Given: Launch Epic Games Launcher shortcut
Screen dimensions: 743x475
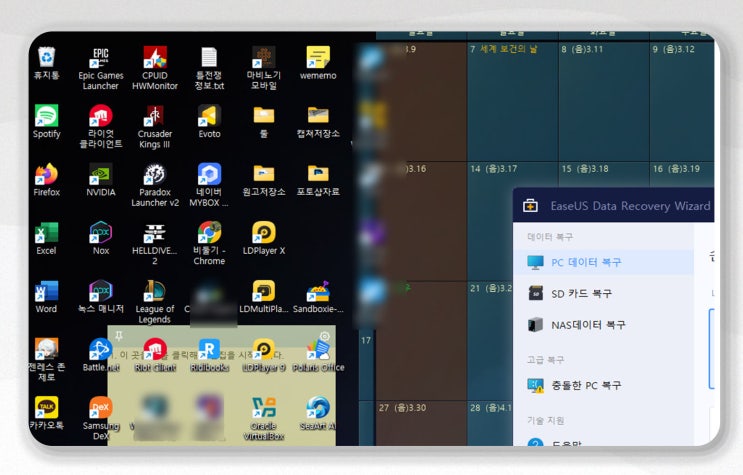Looking at the screenshot, I should click(100, 68).
